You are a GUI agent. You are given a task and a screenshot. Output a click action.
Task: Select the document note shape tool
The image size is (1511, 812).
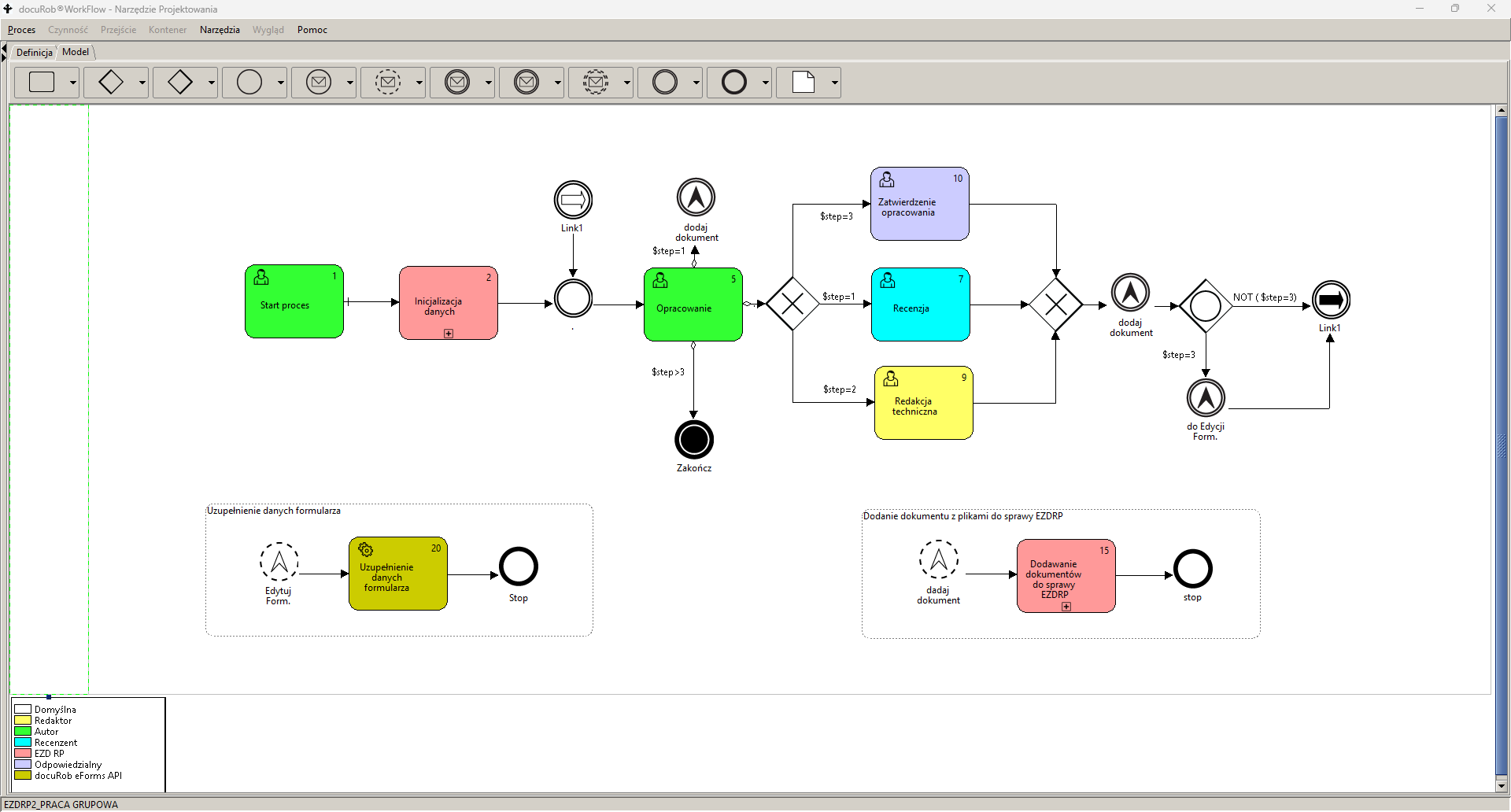point(804,82)
